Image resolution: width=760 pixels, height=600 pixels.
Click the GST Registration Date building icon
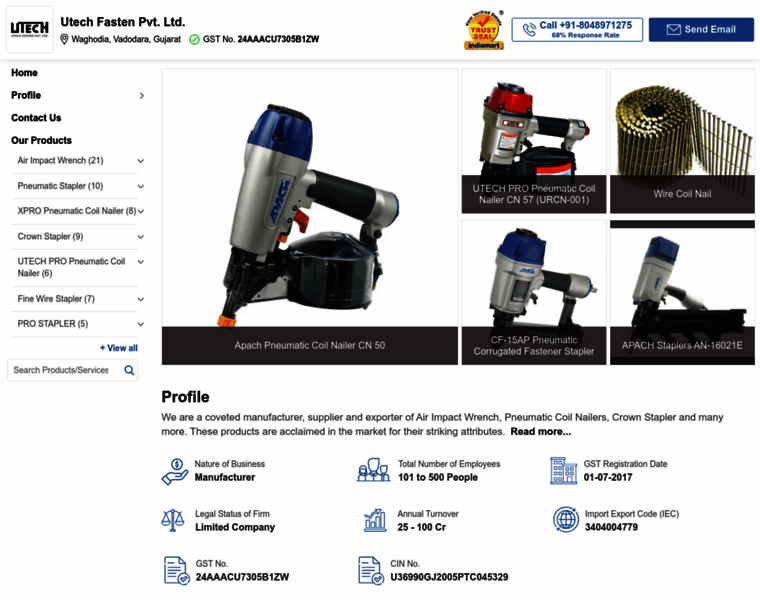[x=563, y=471]
